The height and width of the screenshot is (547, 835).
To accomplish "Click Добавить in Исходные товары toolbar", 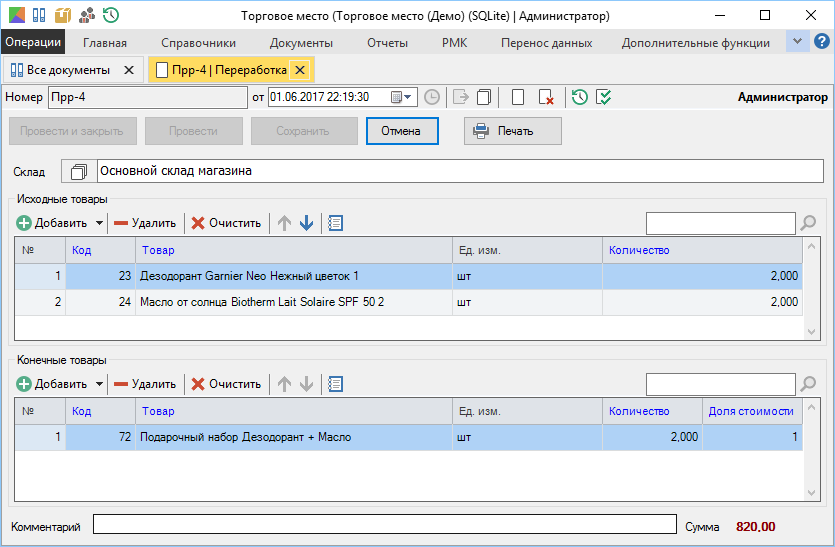I will point(52,223).
